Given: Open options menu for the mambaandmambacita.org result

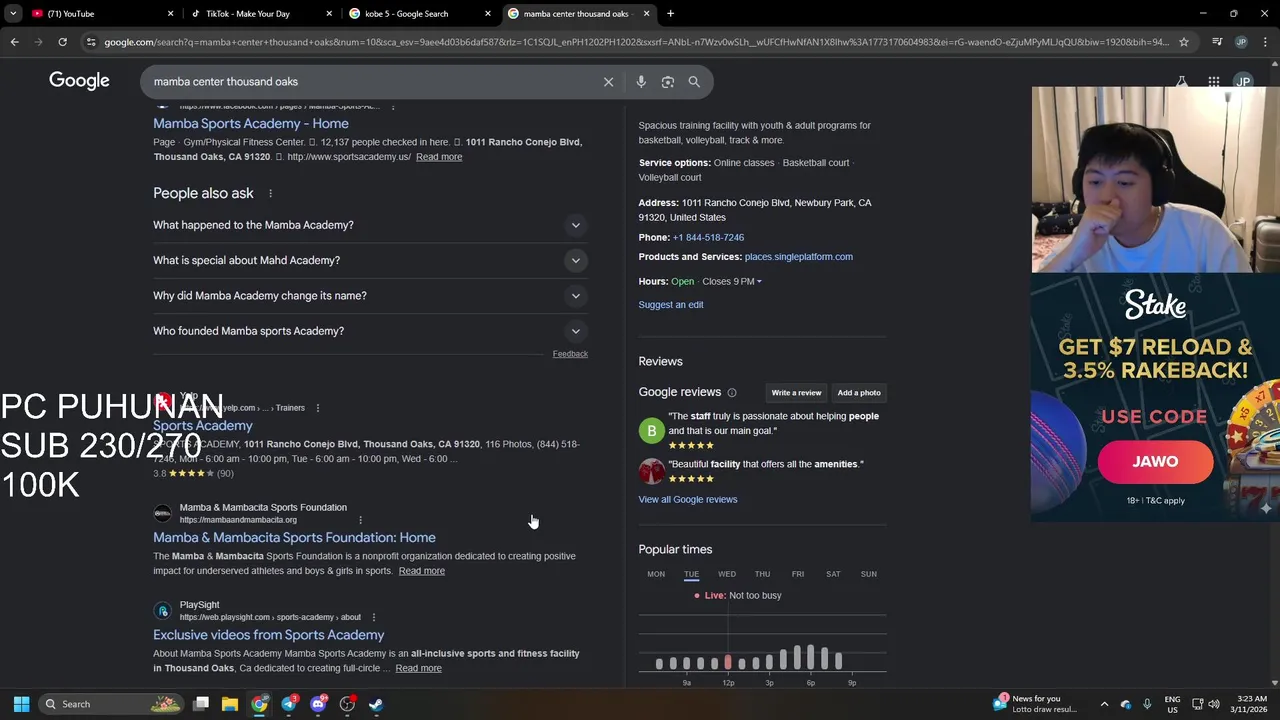Looking at the screenshot, I should point(360,520).
